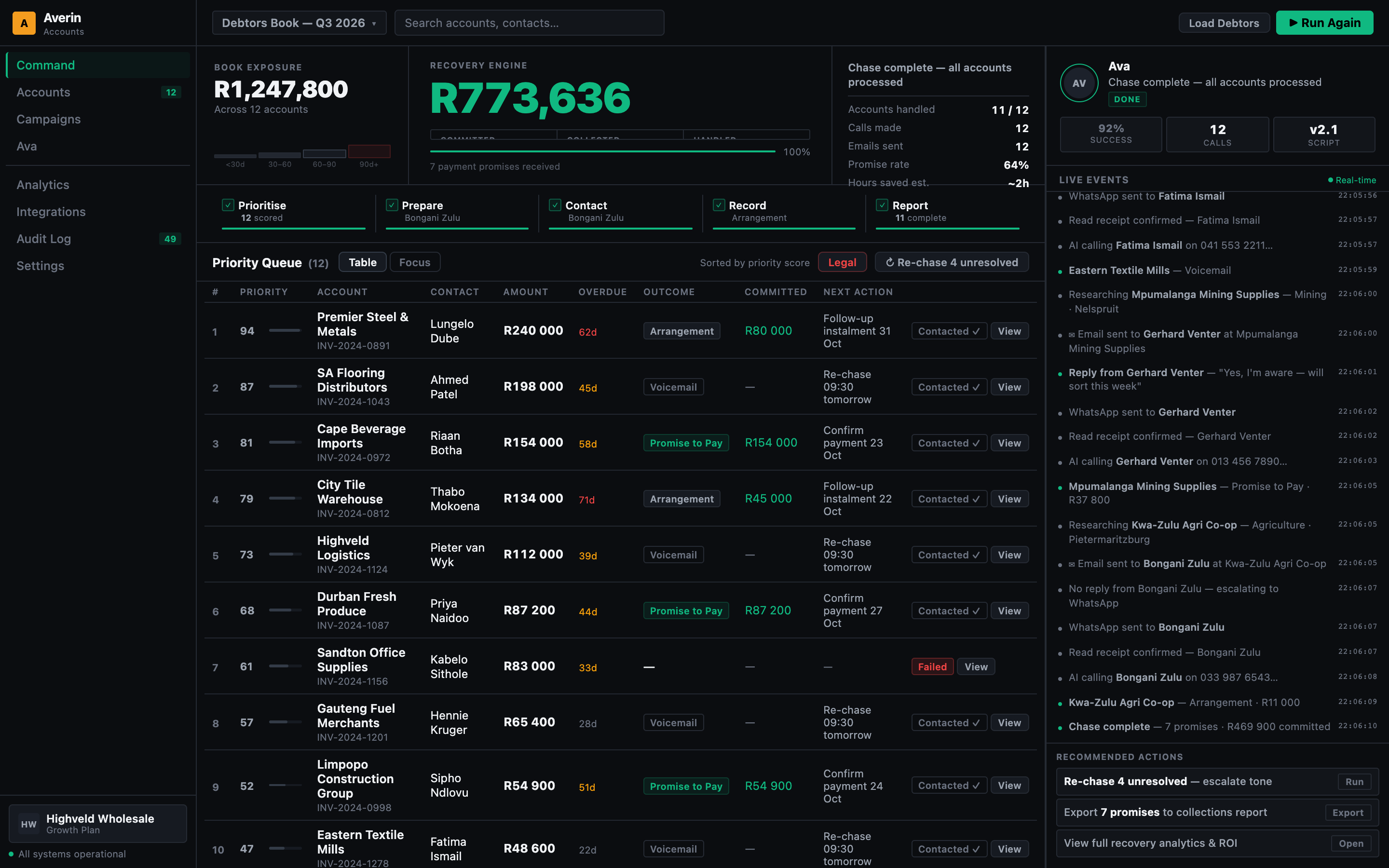Click the Promise to Pay badge for Durban Fresh Produce

pyautogui.click(x=686, y=611)
